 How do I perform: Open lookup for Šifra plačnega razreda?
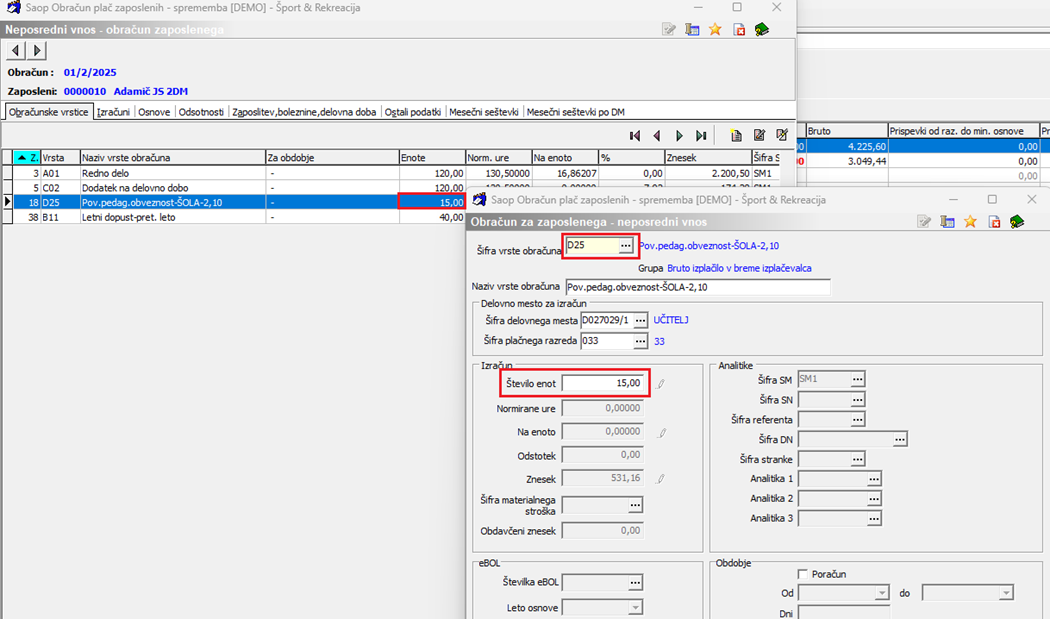click(x=640, y=341)
